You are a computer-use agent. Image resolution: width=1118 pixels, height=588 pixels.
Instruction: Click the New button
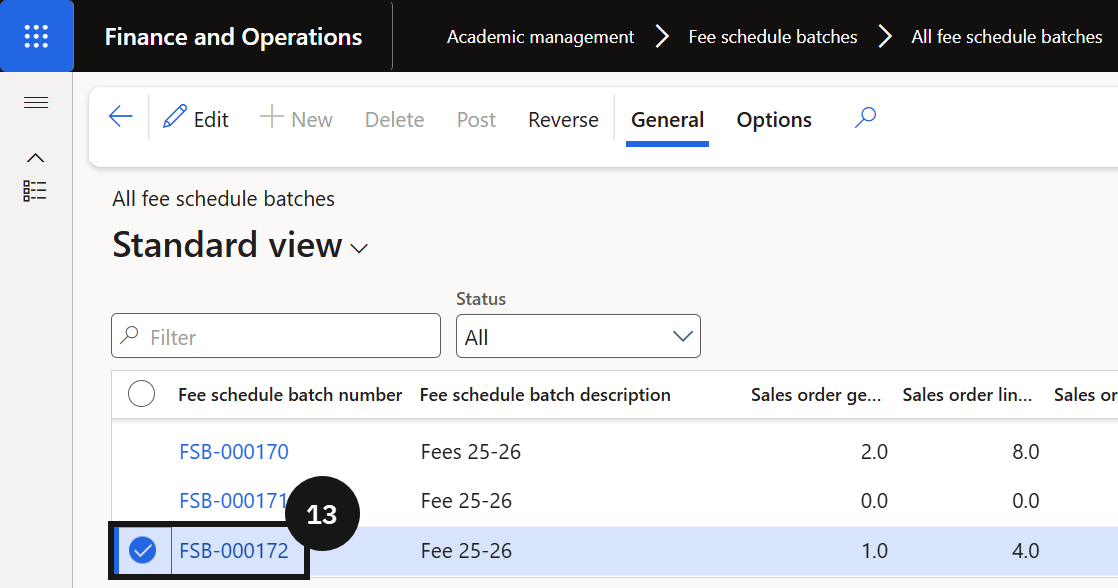[x=297, y=118]
